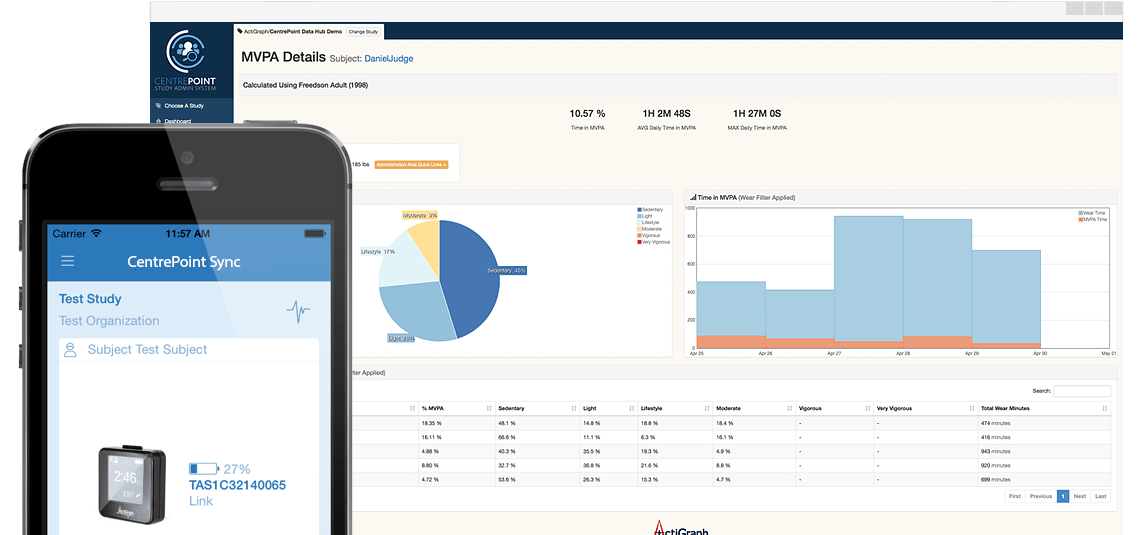Image resolution: width=1140 pixels, height=535 pixels.
Task: Click the 10.57 % Time in MVPA value
Action: click(587, 113)
